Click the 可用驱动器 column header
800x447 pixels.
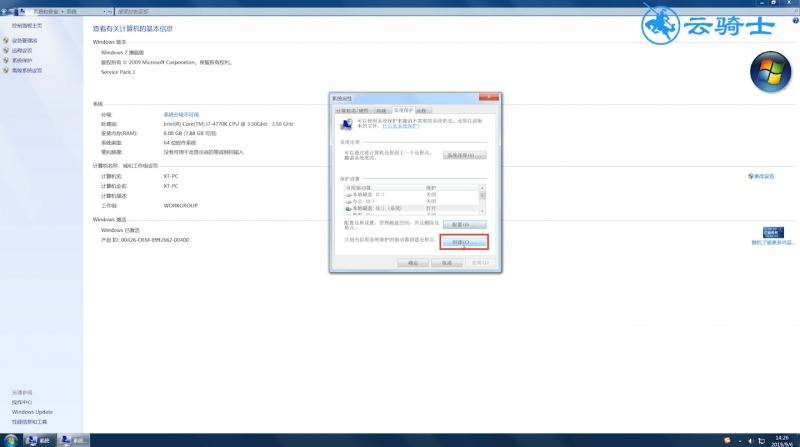[384, 188]
